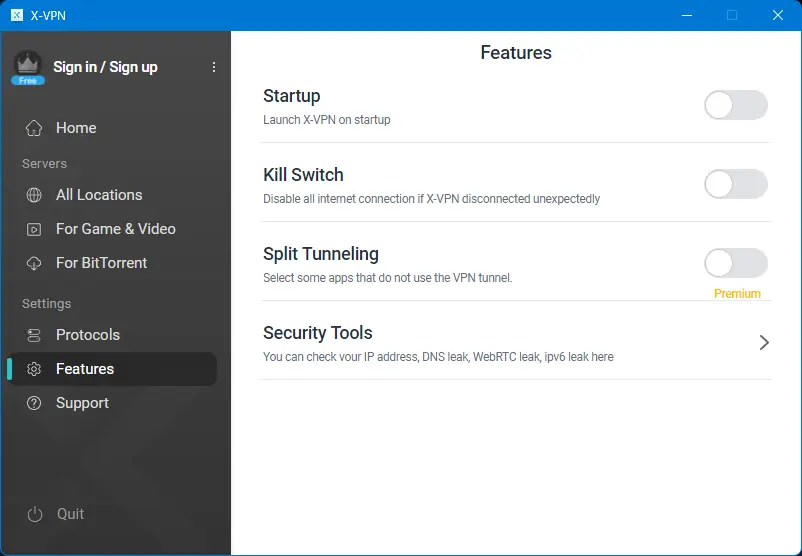
Task: Open the three-dot account options menu
Action: (214, 67)
